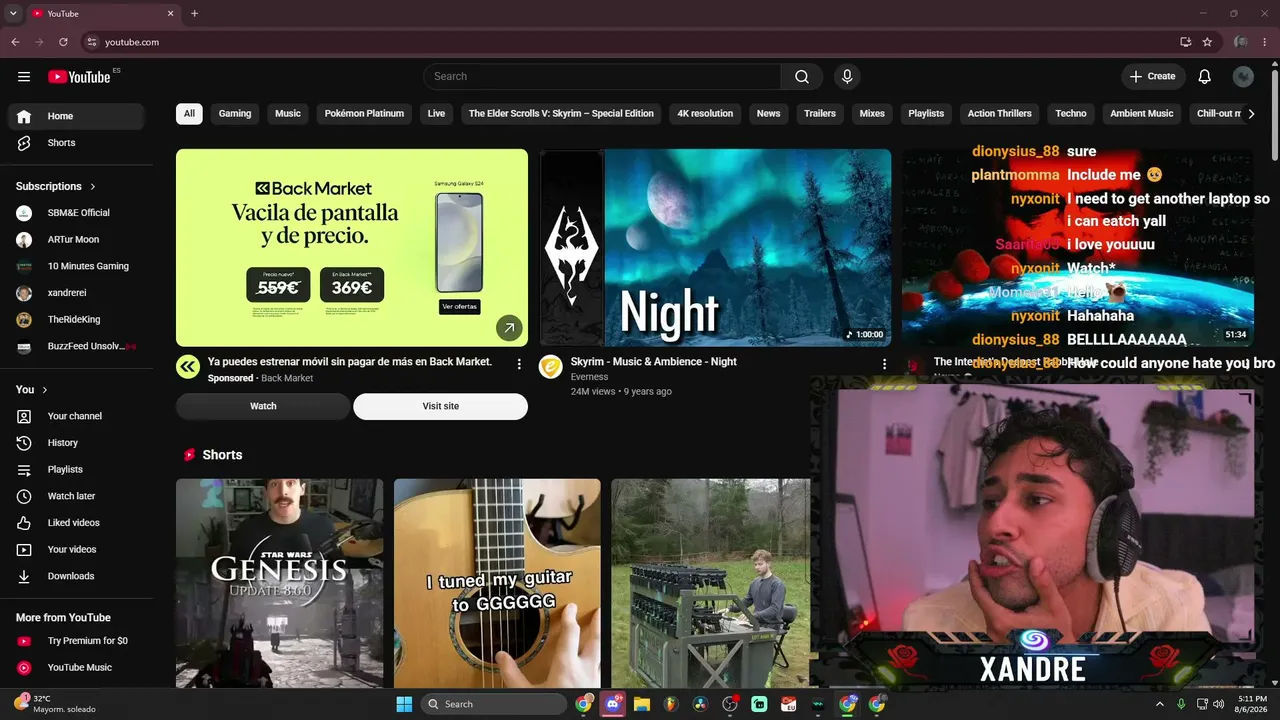This screenshot has height=720, width=1280.
Task: Click the browser address bar
Action: [x=630, y=42]
